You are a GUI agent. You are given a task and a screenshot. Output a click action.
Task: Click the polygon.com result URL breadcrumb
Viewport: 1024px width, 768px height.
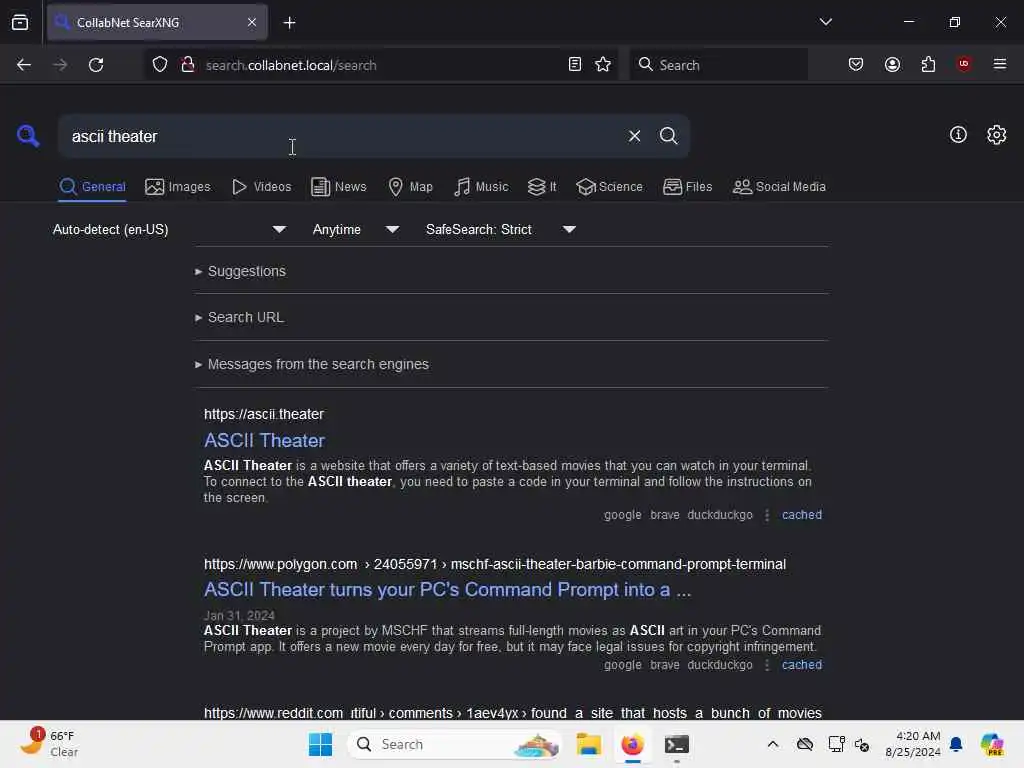[494, 564]
